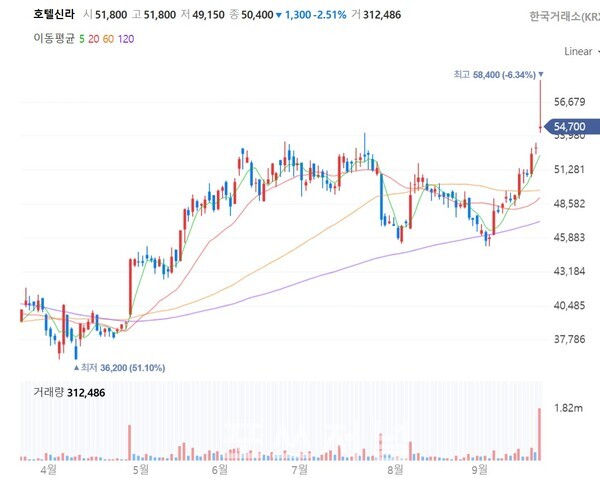600x478 pixels.
Task: Select the 4월 label on time axis
Action: (x=47, y=467)
